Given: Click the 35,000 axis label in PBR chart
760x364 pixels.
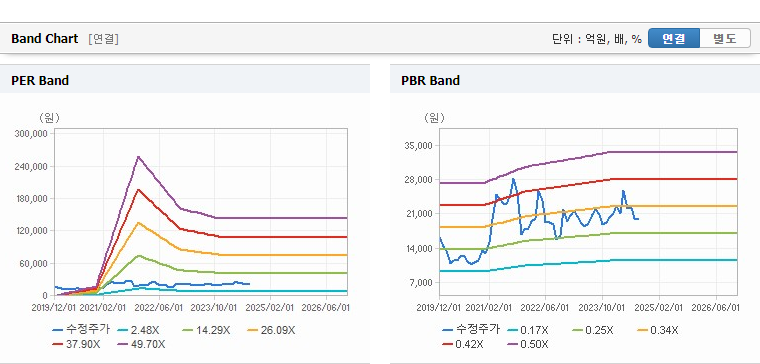Looking at the screenshot, I should (x=419, y=145).
